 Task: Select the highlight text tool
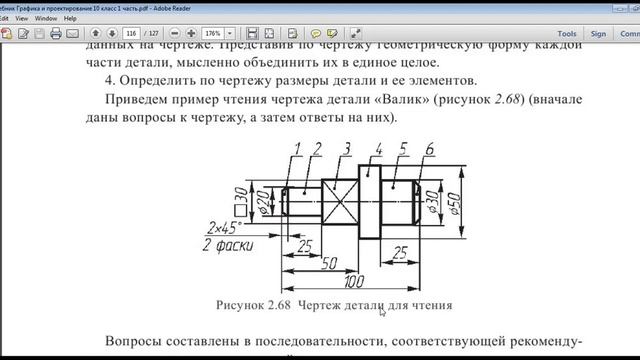(332, 33)
